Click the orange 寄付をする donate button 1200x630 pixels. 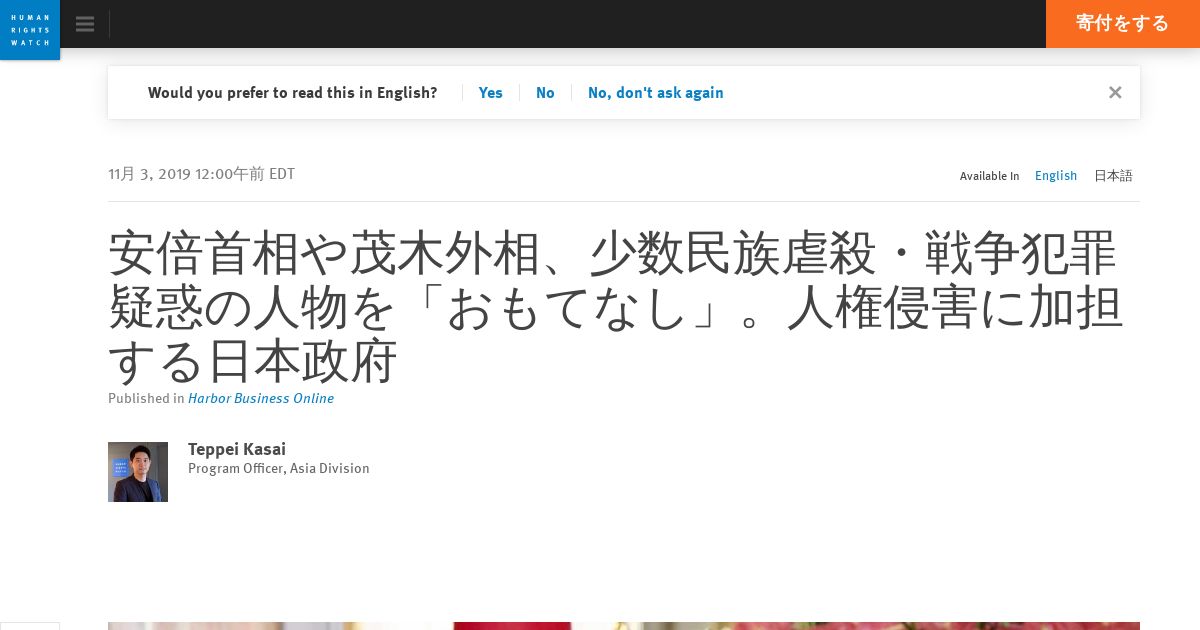click(1123, 24)
